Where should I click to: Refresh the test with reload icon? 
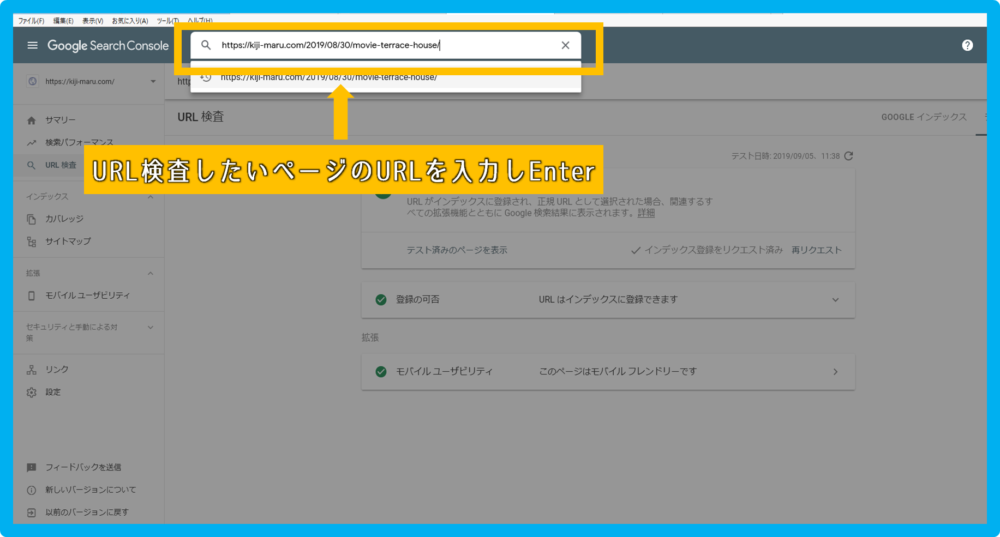848,156
